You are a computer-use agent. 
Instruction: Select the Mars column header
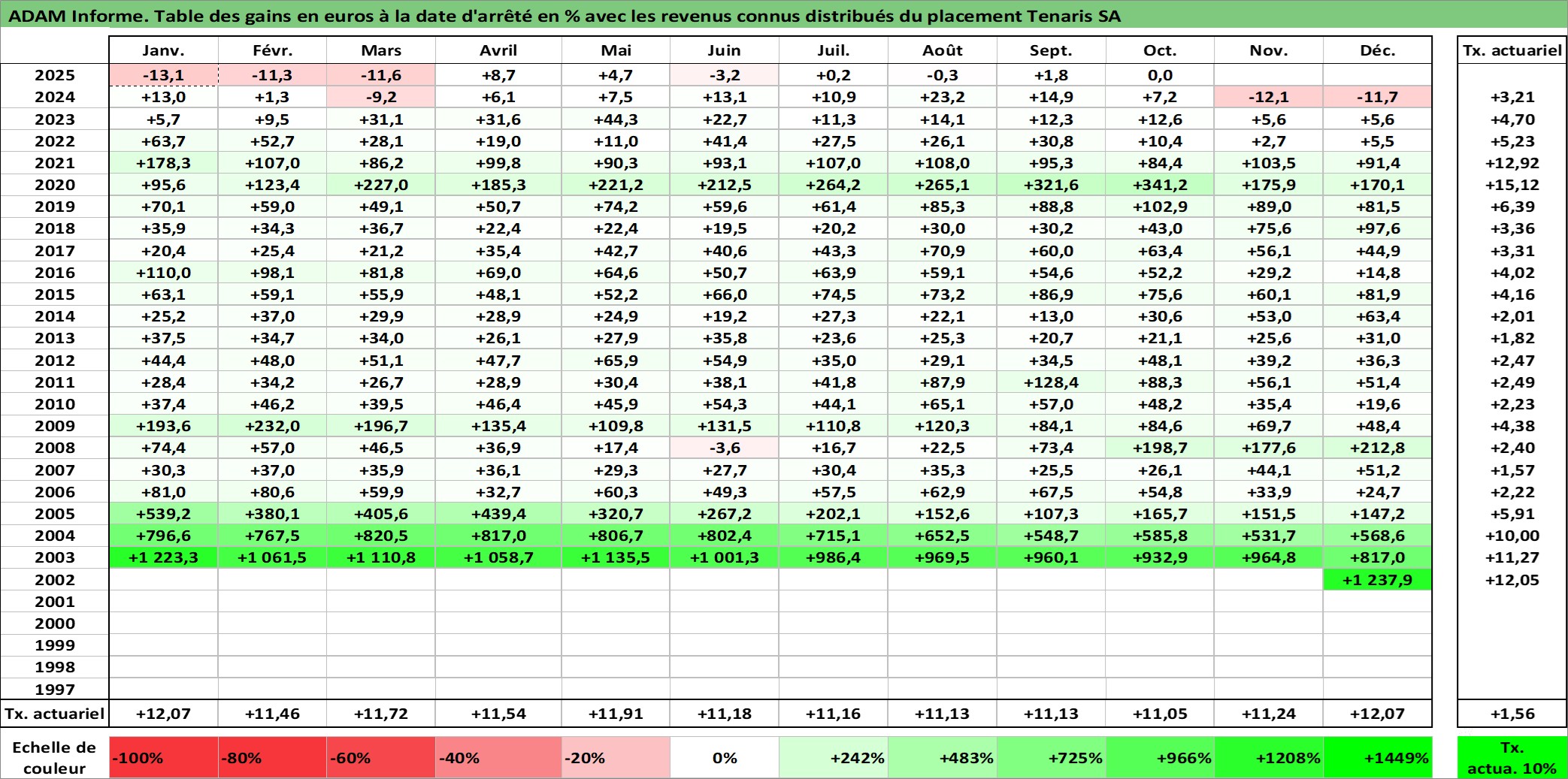381,50
